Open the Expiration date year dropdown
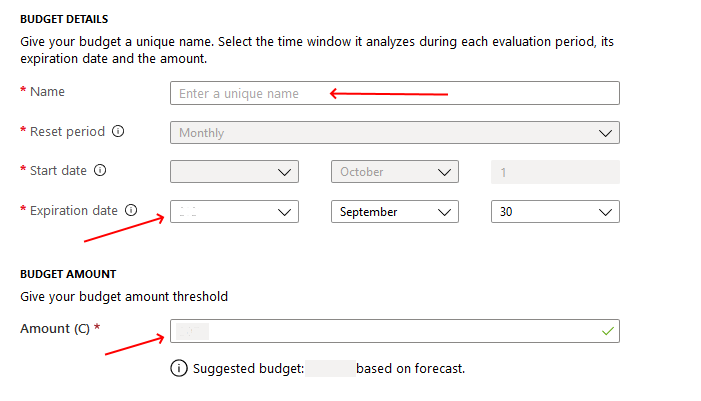The height and width of the screenshot is (401, 701). click(x=234, y=211)
